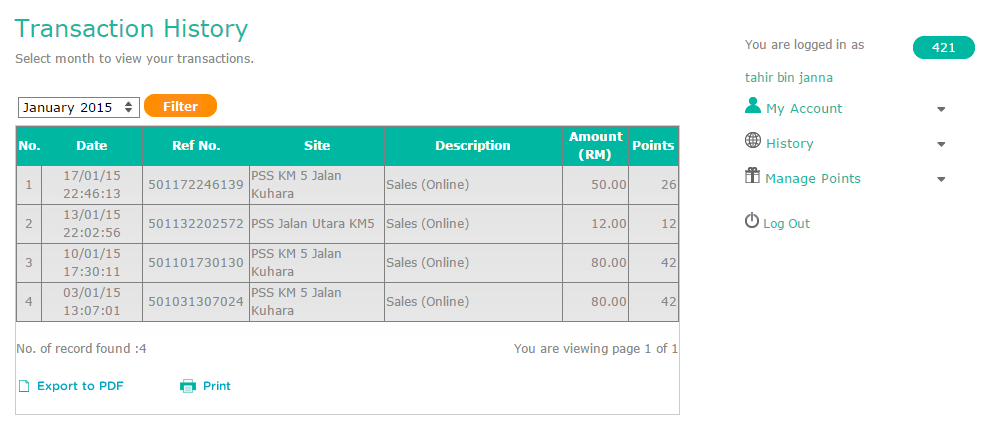Click the Manage Points gift icon
984x429 pixels.
tap(752, 176)
